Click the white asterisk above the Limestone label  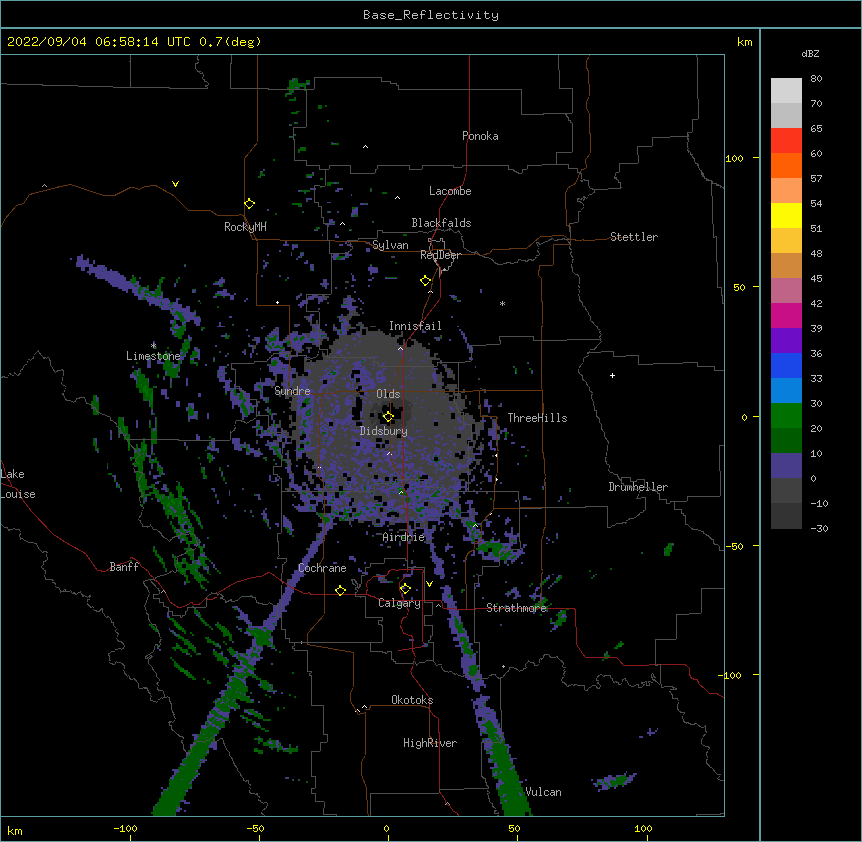coord(153,345)
